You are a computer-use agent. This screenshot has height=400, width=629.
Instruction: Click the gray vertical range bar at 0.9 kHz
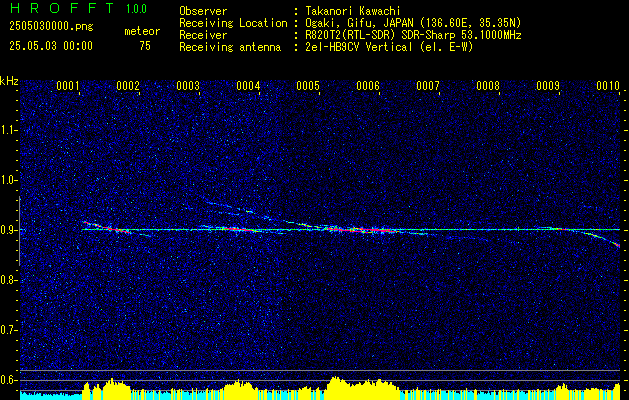(19, 231)
